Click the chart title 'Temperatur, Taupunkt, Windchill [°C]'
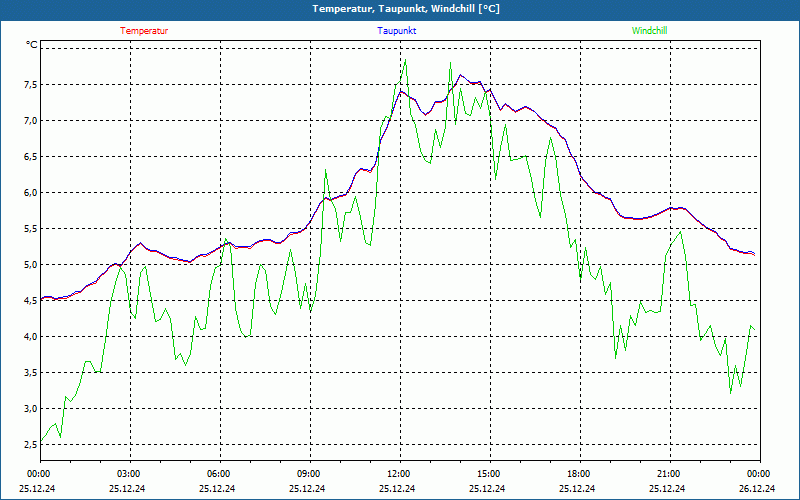This screenshot has width=800, height=500. pyautogui.click(x=406, y=9)
